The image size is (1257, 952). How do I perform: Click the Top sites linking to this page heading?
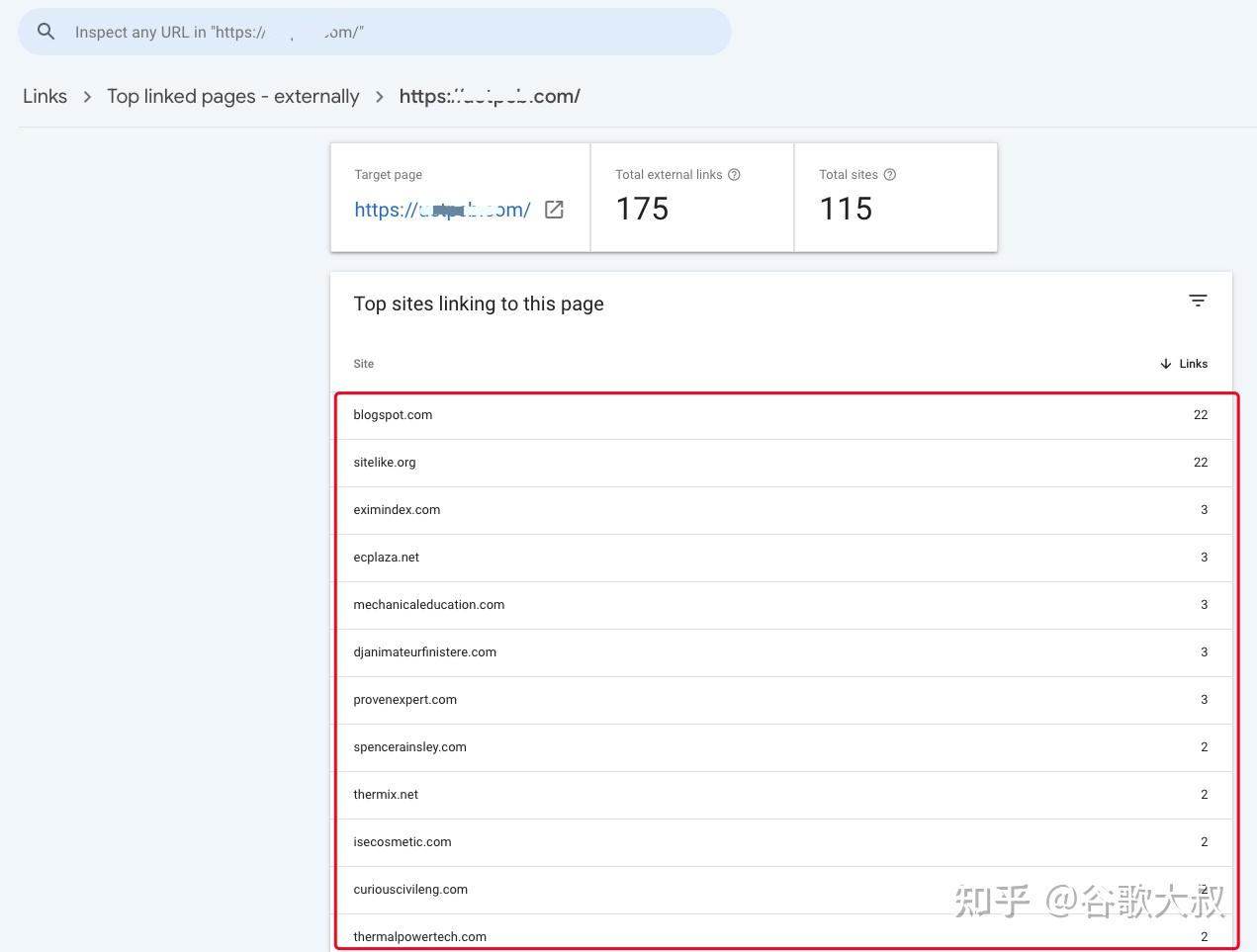click(x=479, y=303)
